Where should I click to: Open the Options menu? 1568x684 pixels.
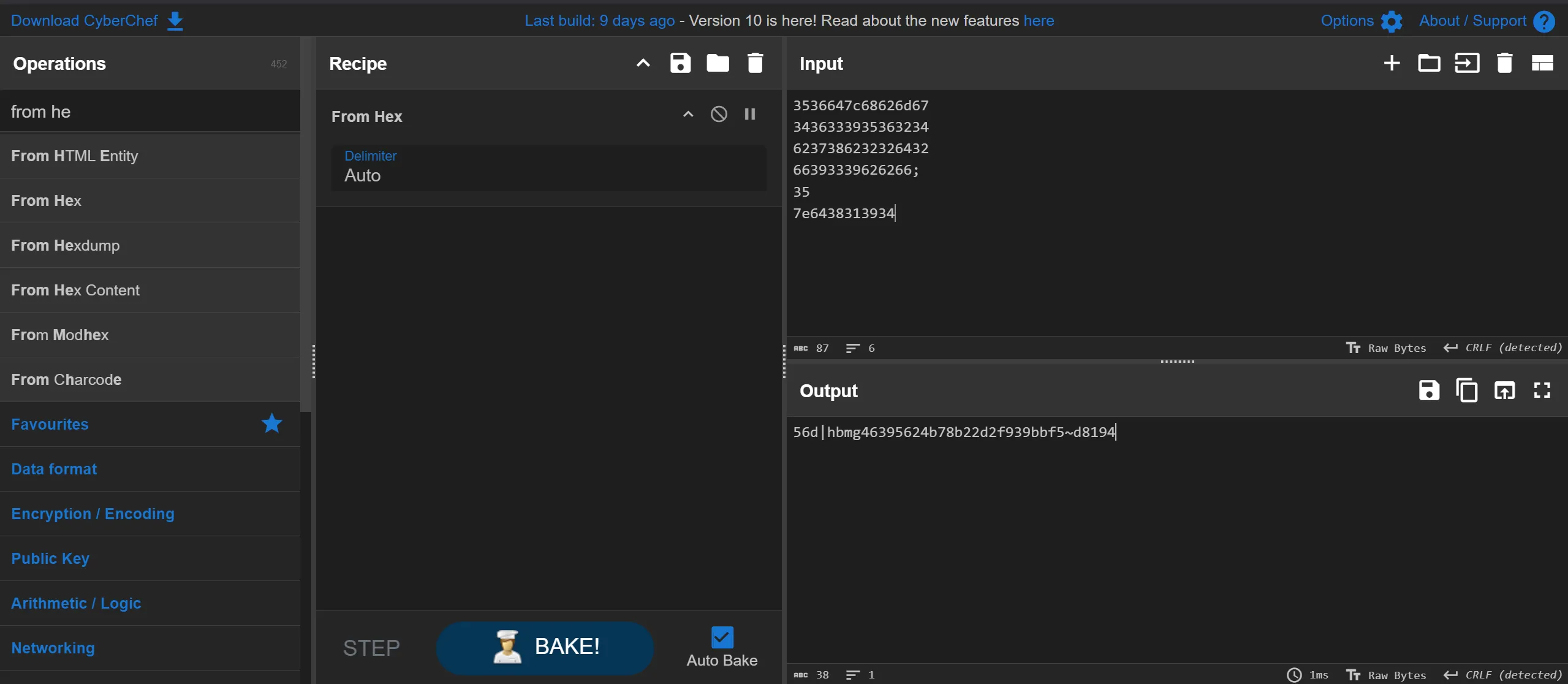point(1361,21)
